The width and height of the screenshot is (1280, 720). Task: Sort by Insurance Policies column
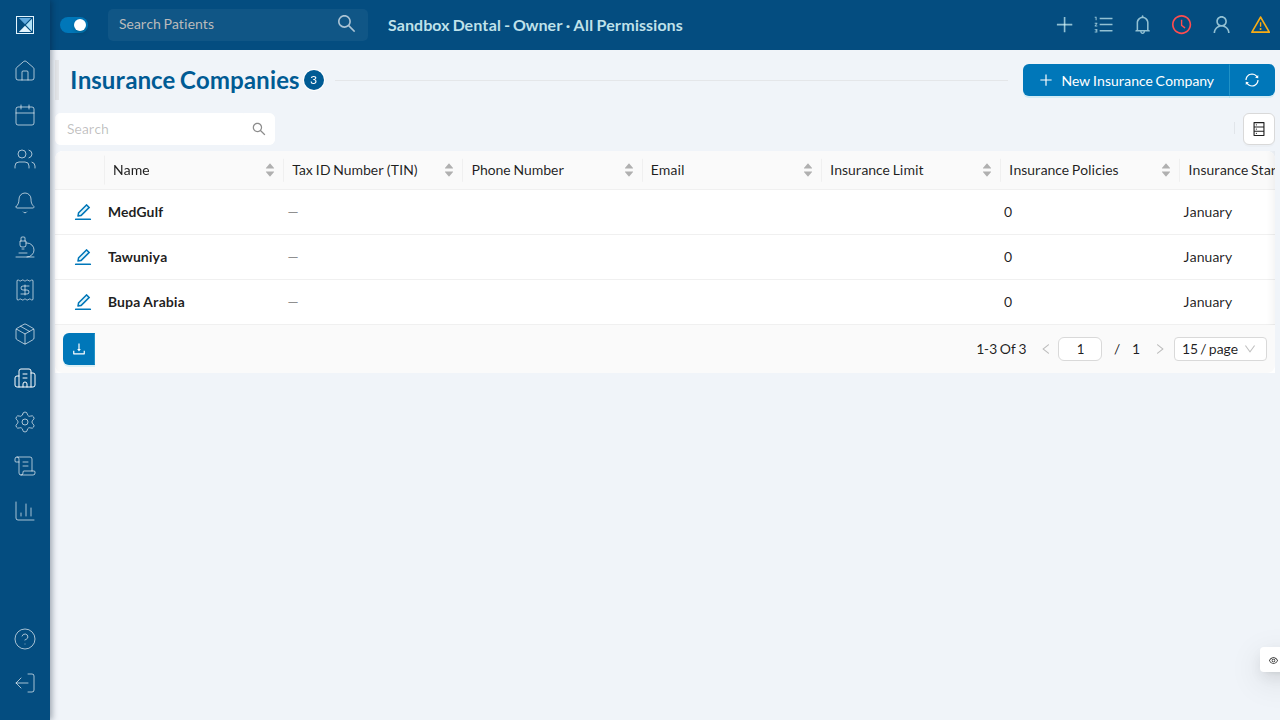[x=1165, y=170]
